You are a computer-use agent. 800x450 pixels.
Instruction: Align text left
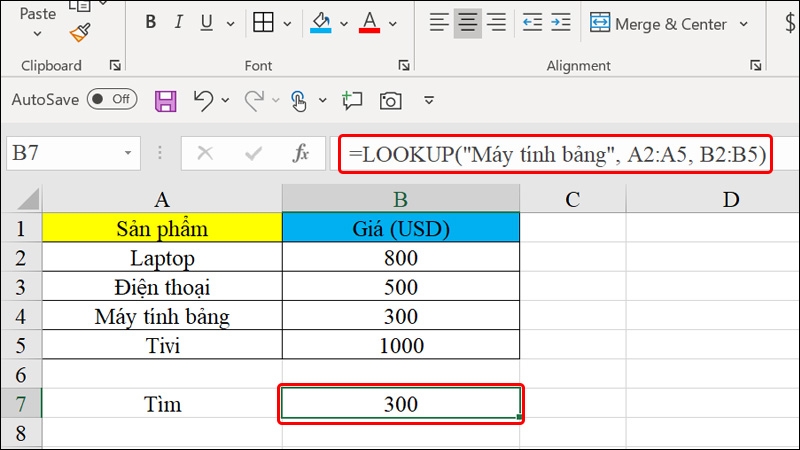(439, 22)
